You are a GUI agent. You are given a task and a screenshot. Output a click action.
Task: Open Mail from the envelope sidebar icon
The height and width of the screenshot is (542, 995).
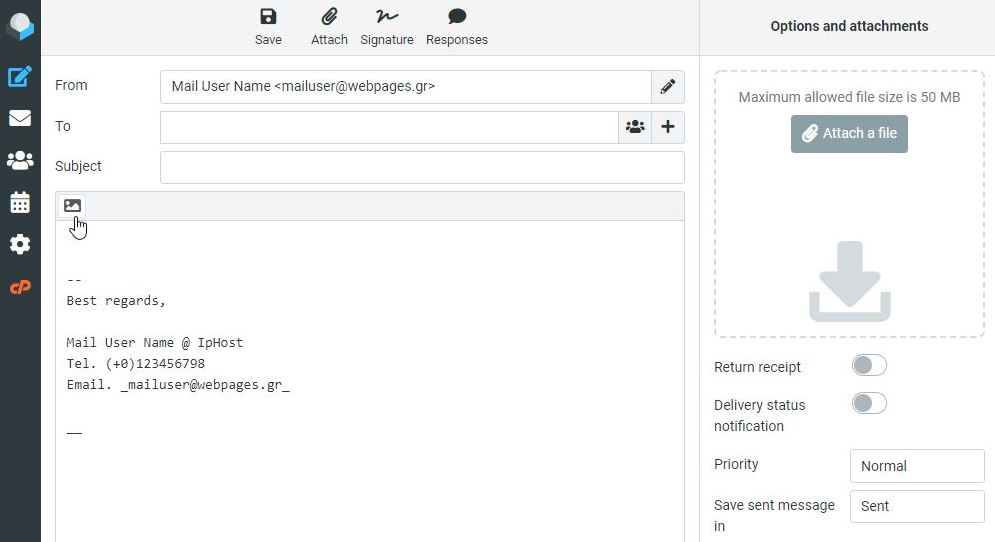pos(20,118)
